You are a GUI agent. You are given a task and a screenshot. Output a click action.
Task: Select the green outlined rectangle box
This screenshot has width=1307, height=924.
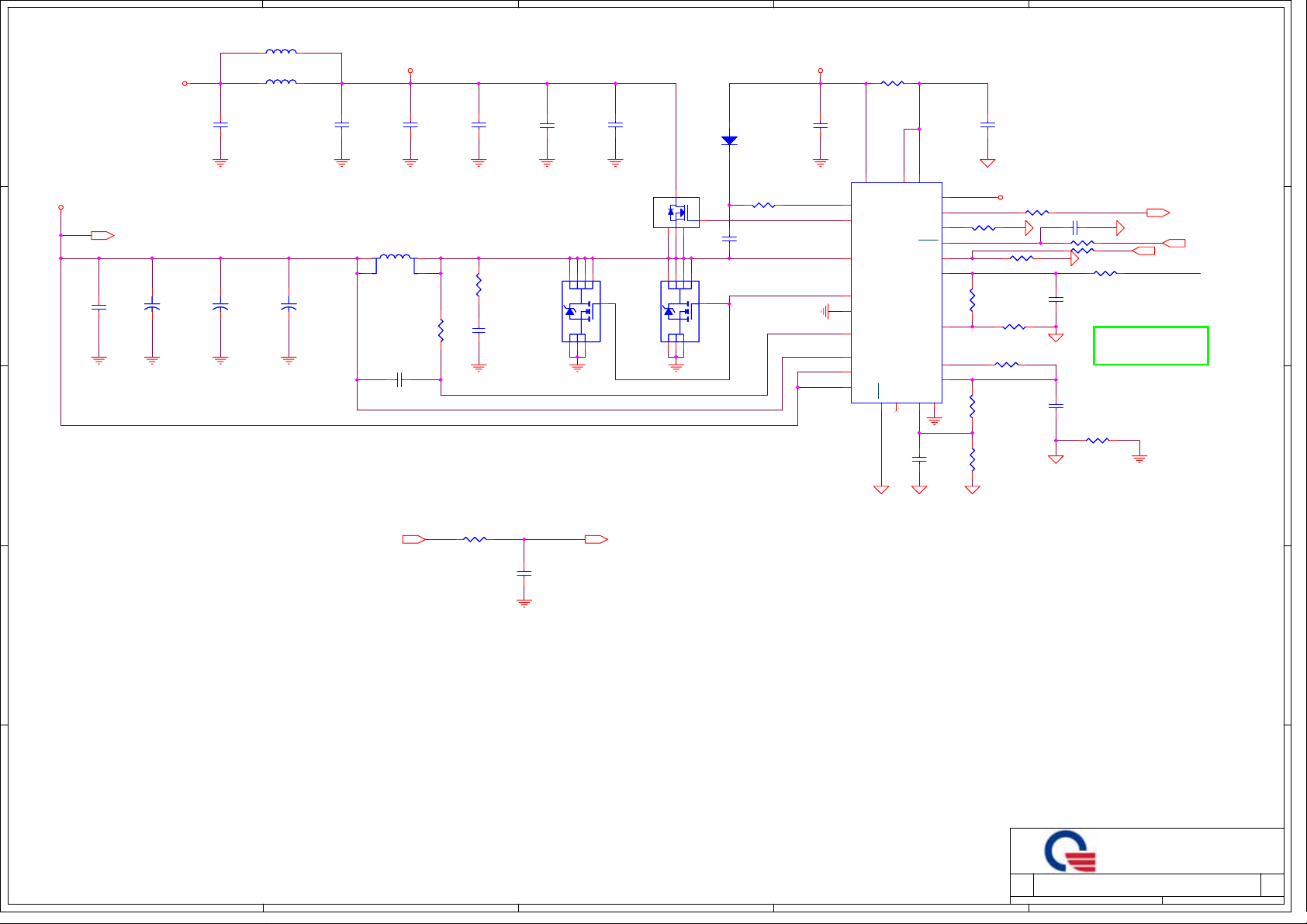(x=1150, y=345)
